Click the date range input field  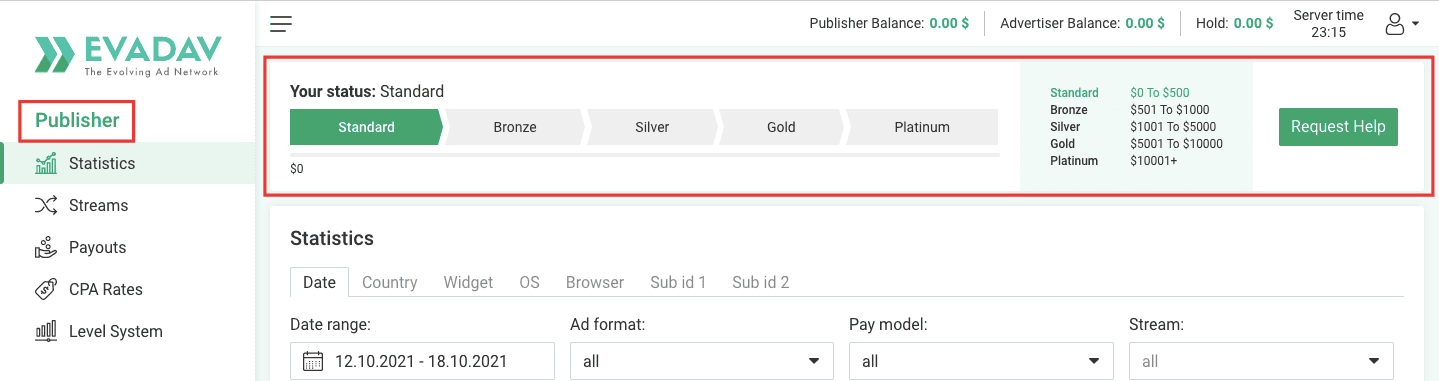pos(422,361)
